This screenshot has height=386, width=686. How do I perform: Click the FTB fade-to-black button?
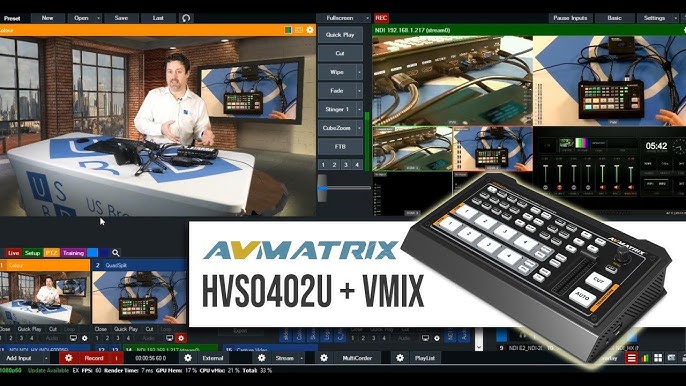(x=340, y=147)
